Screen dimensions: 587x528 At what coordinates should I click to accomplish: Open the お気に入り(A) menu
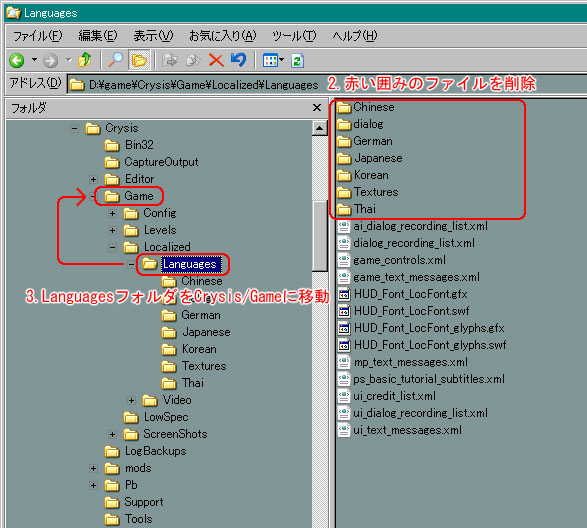[x=223, y=36]
